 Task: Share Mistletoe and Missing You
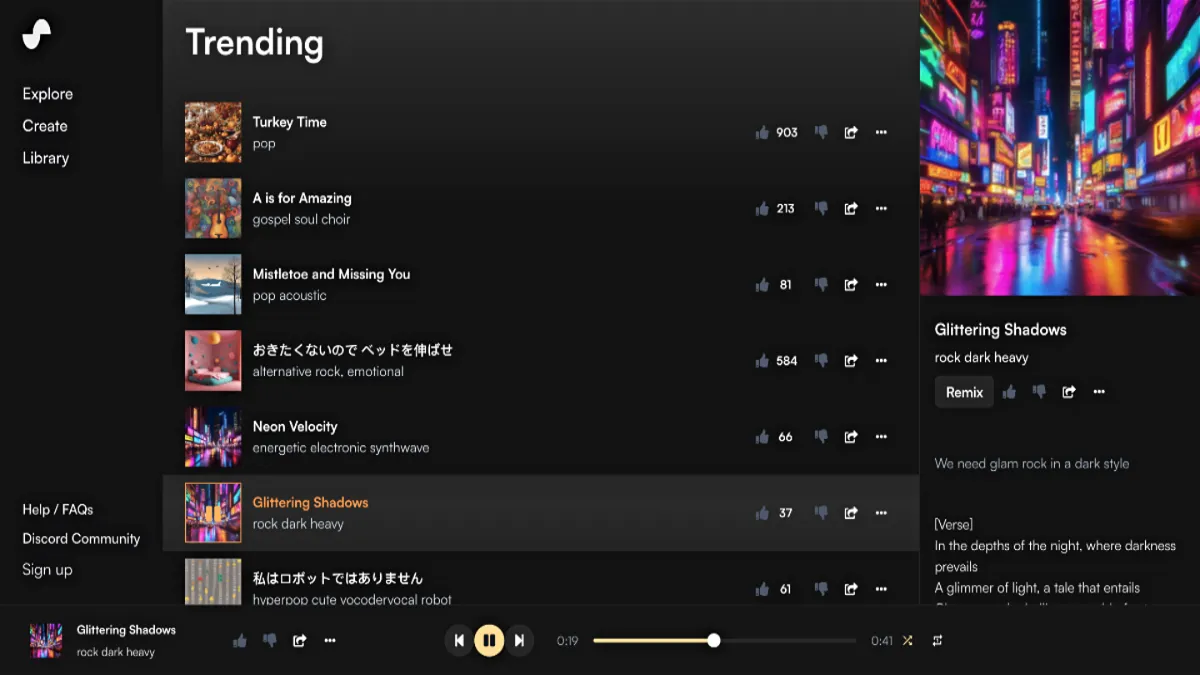pyautogui.click(x=851, y=284)
